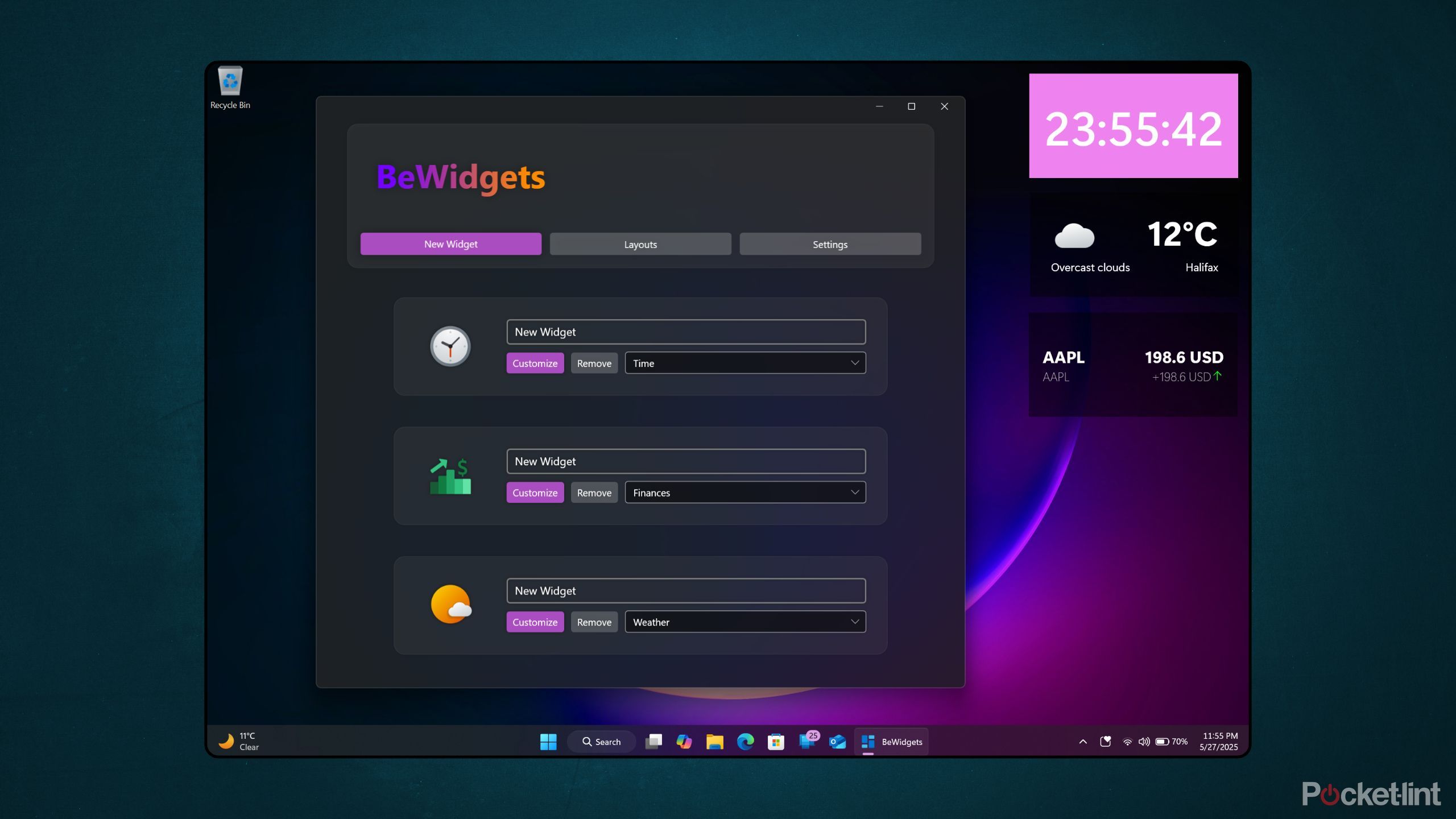Click the Halifax city label
1456x819 pixels.
pyautogui.click(x=1201, y=267)
